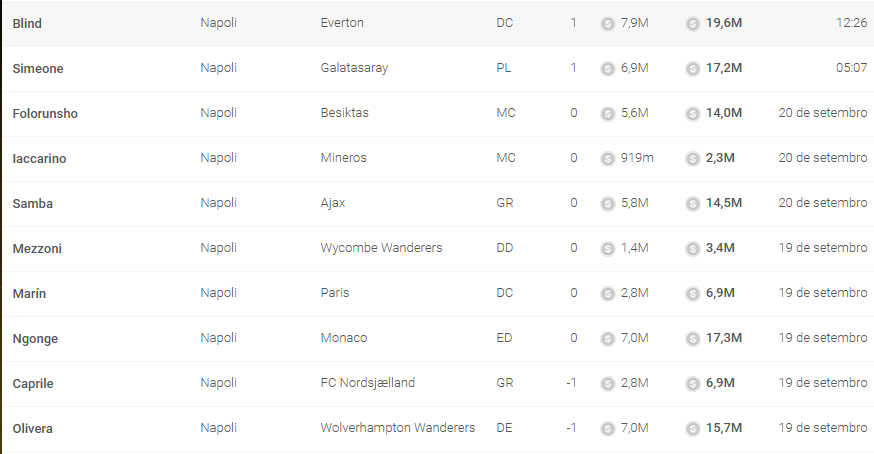Click coin icon next to Ngonge's 17,3M

pyautogui.click(x=692, y=339)
